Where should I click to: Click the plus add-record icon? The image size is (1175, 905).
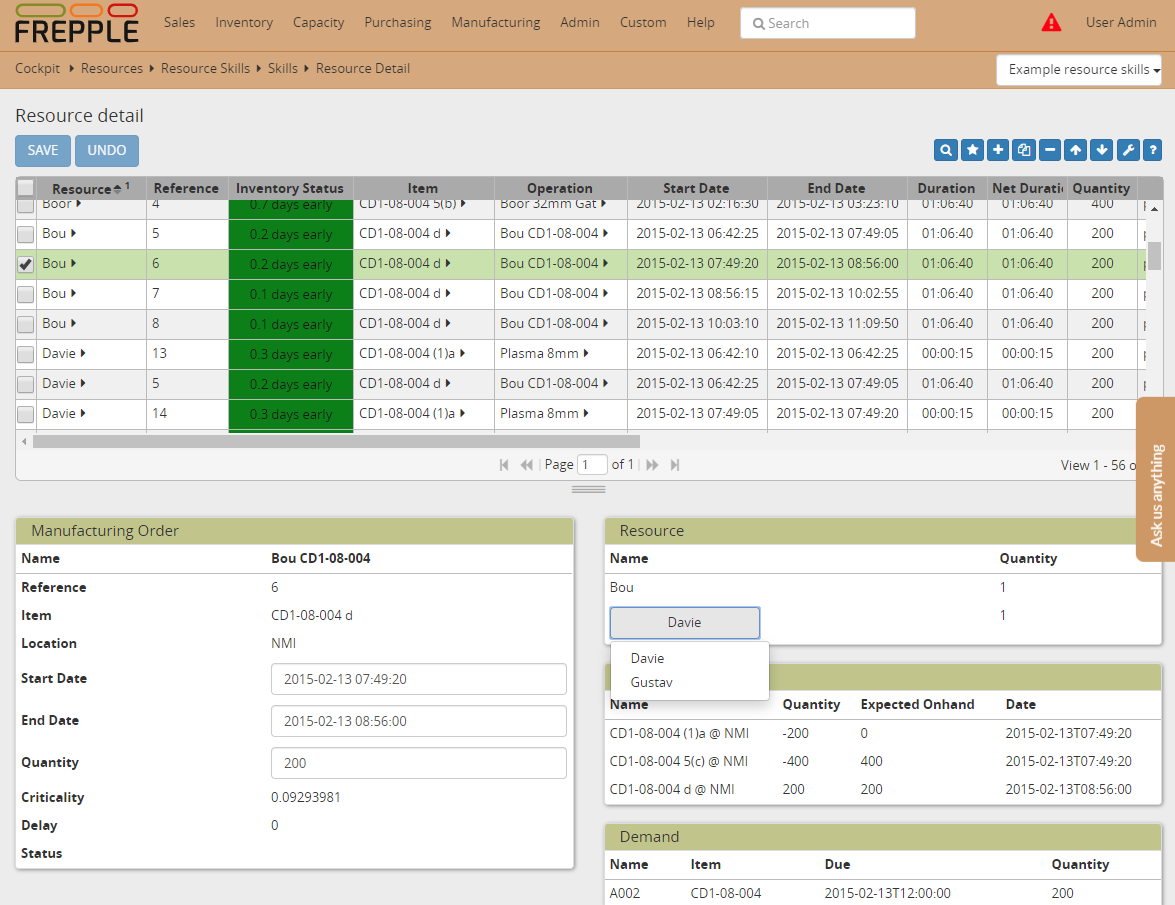[998, 150]
